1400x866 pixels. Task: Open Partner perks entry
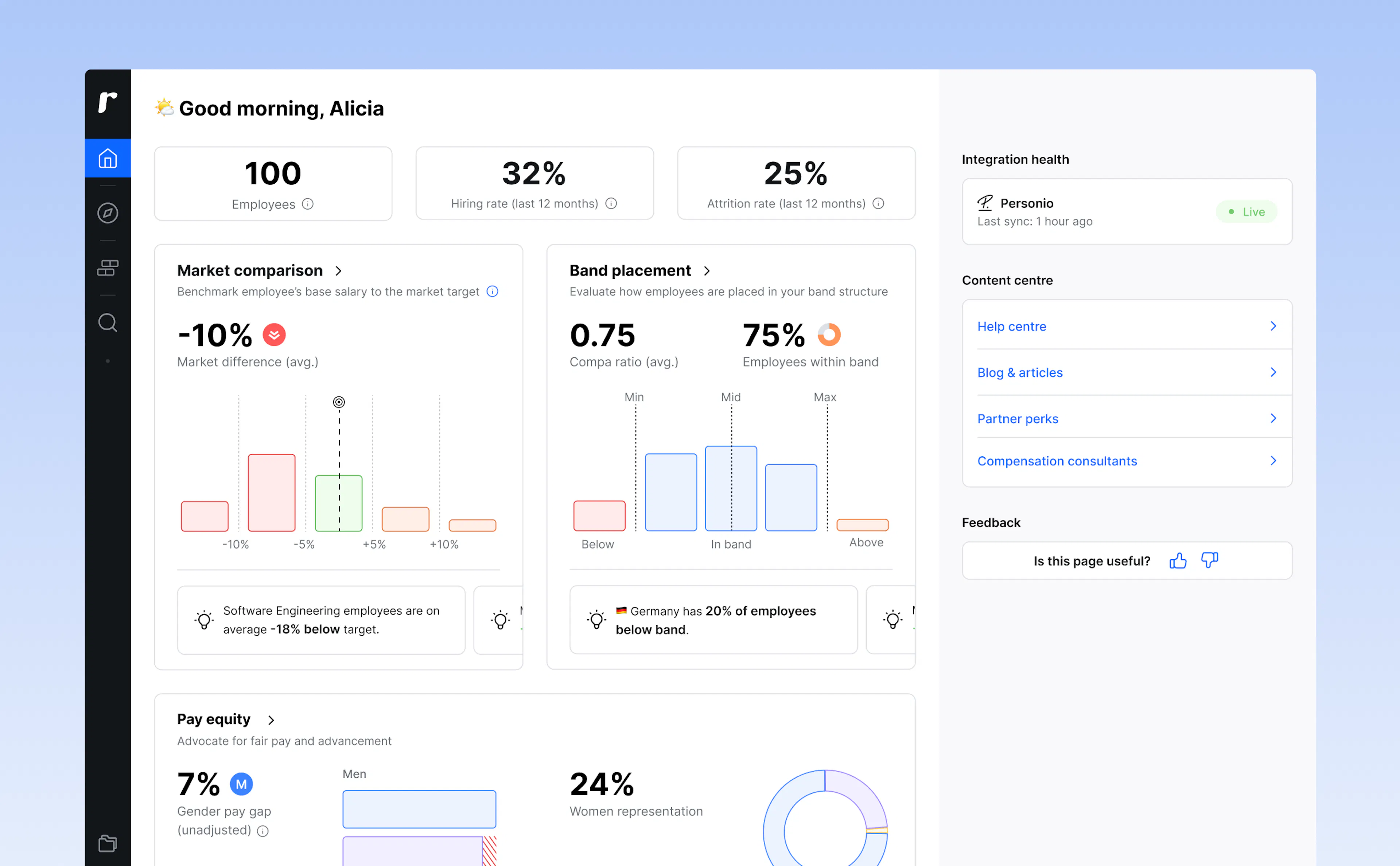(1127, 418)
